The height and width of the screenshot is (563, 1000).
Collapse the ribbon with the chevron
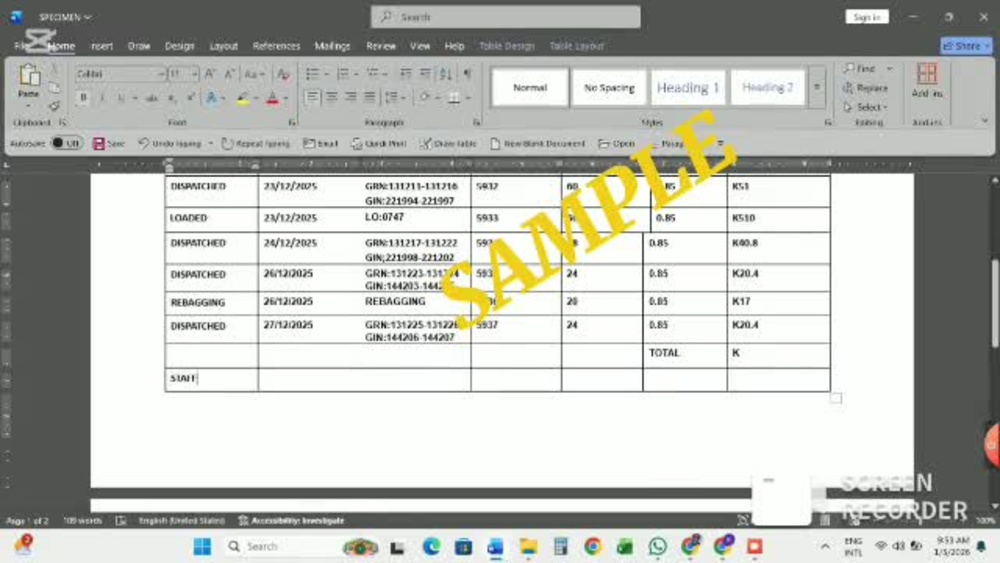tap(984, 120)
